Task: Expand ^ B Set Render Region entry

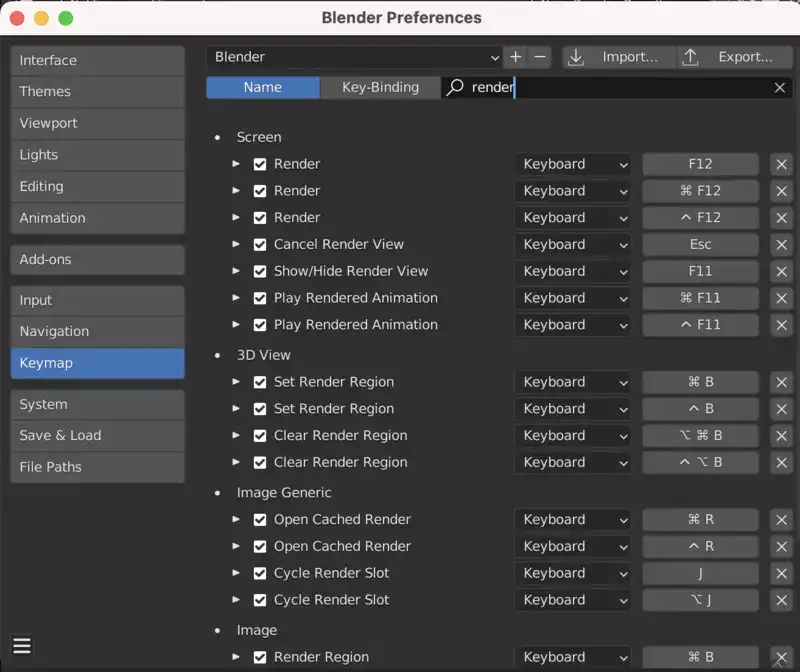Action: tap(236, 408)
